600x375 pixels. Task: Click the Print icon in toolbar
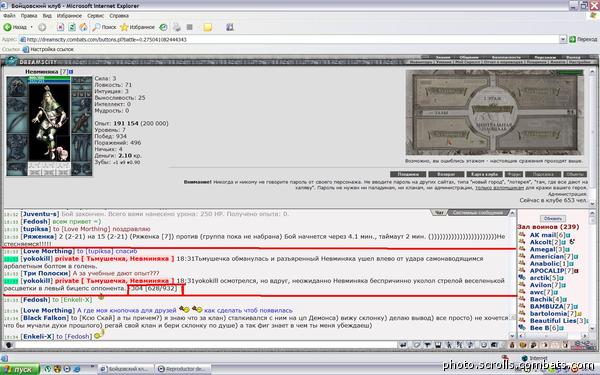pos(176,27)
